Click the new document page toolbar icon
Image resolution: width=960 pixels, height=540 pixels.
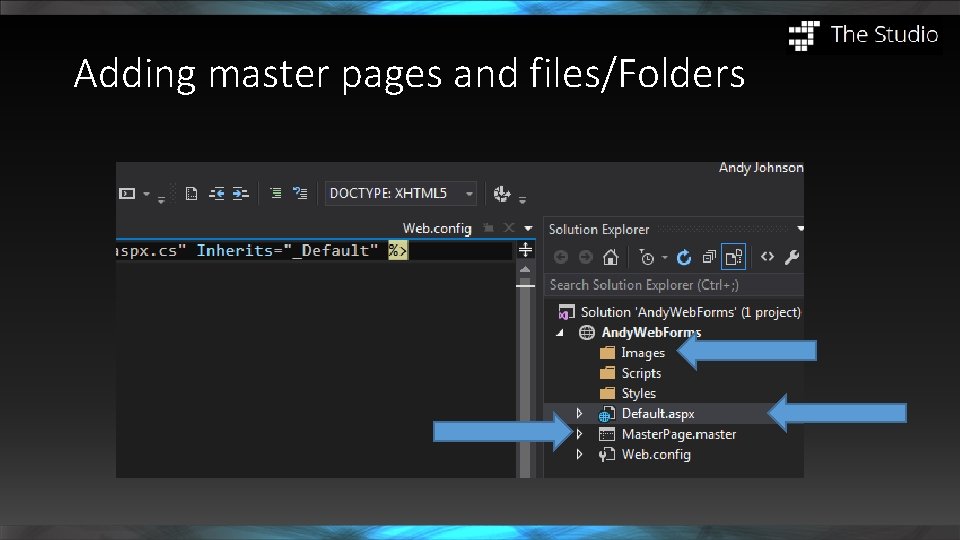pyautogui.click(x=191, y=193)
